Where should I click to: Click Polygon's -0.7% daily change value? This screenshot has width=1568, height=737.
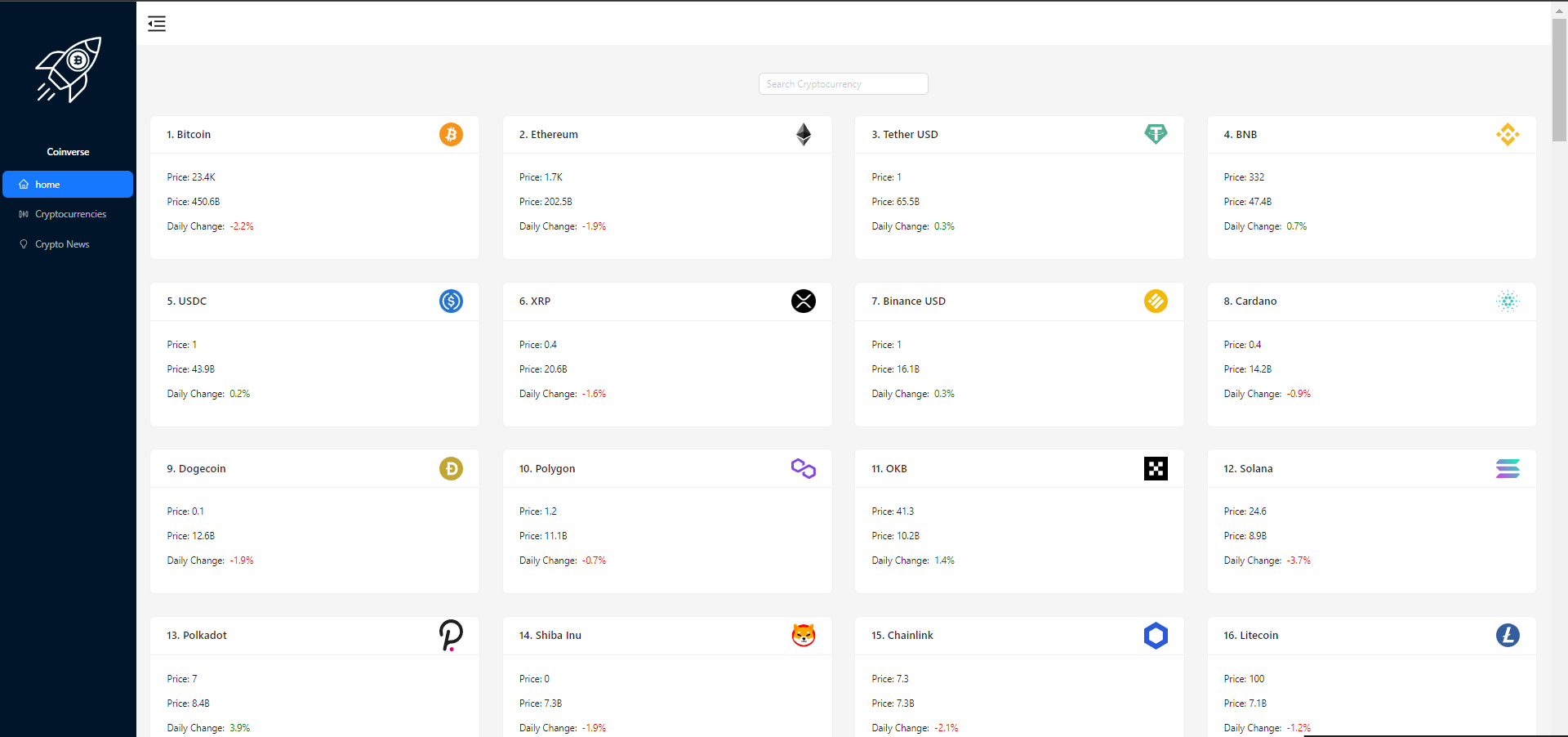click(x=594, y=561)
